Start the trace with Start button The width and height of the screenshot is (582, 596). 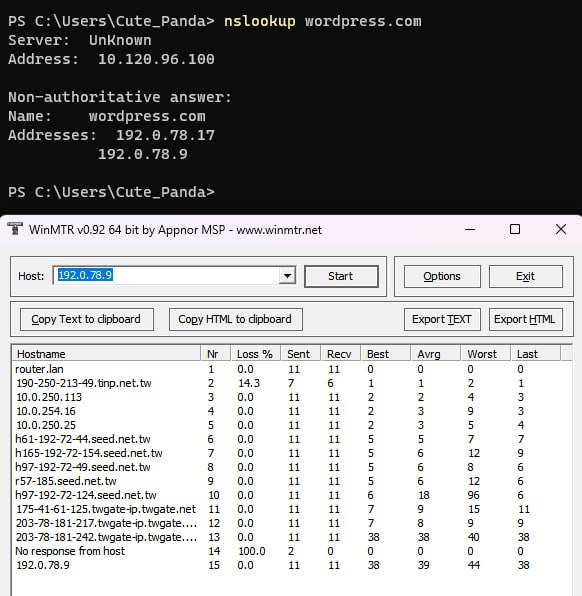click(x=341, y=276)
